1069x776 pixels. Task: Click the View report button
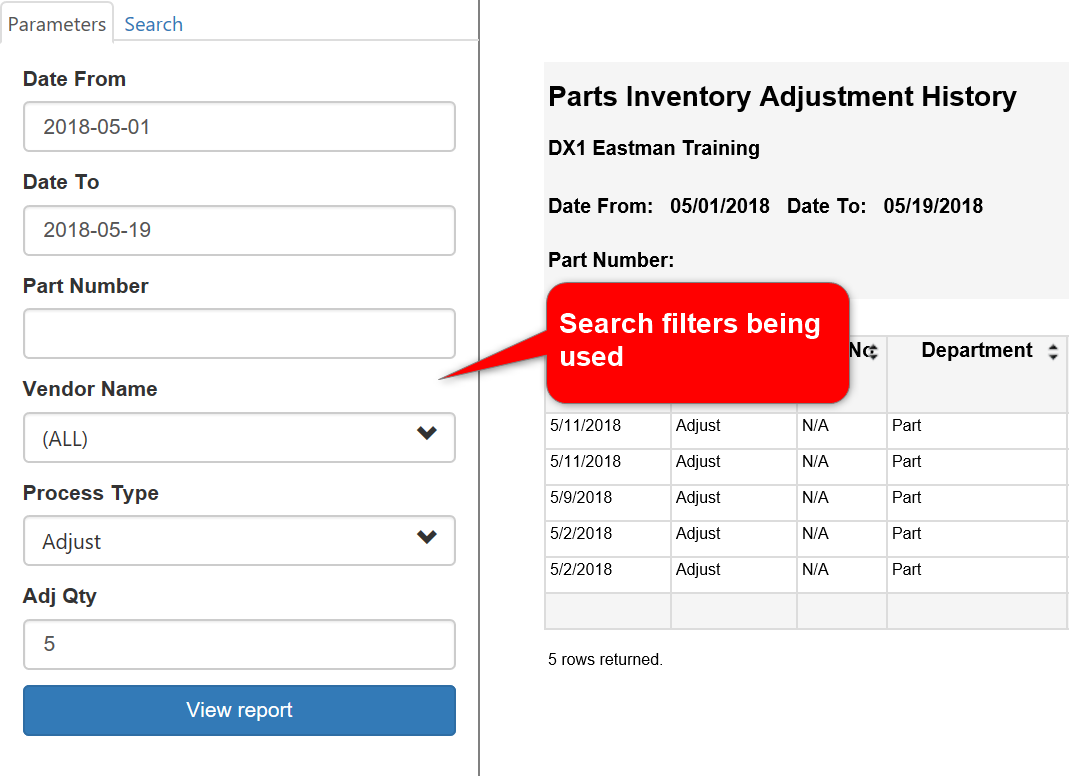click(239, 711)
